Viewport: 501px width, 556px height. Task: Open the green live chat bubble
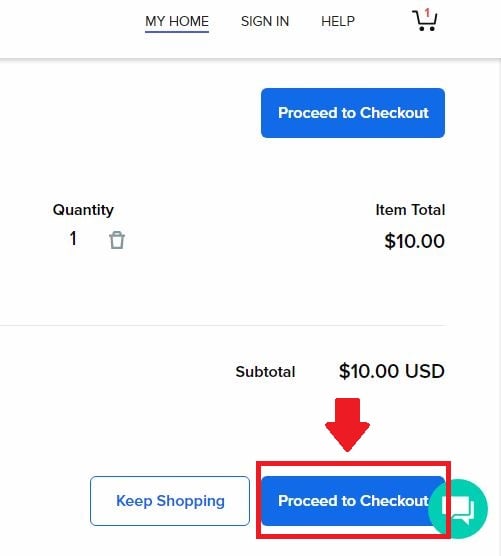[x=458, y=509]
